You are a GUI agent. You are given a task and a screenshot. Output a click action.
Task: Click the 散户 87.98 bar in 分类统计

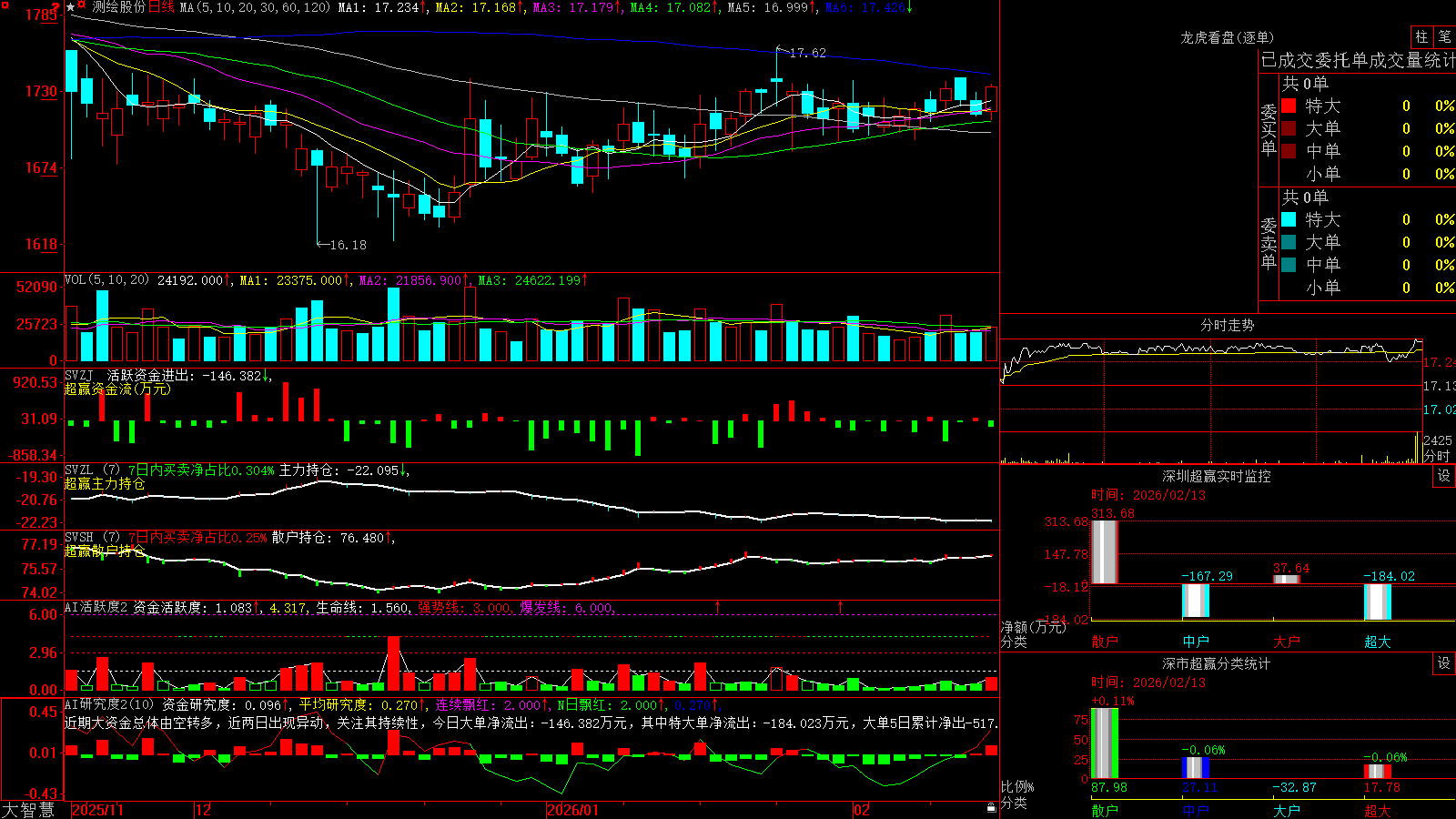click(1104, 743)
